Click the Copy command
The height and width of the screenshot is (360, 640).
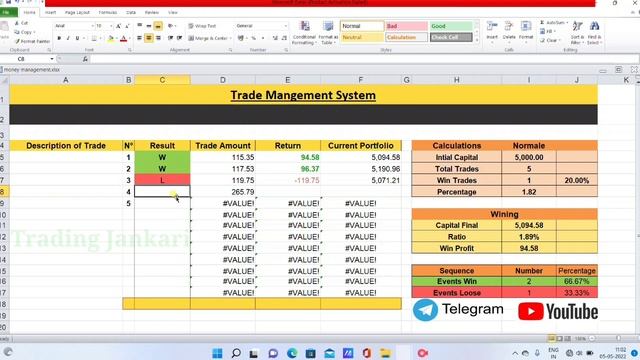click(24, 32)
